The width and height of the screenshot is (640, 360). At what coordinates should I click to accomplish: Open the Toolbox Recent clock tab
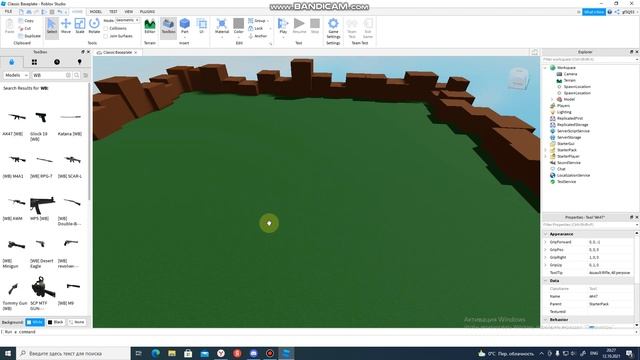coord(57,62)
